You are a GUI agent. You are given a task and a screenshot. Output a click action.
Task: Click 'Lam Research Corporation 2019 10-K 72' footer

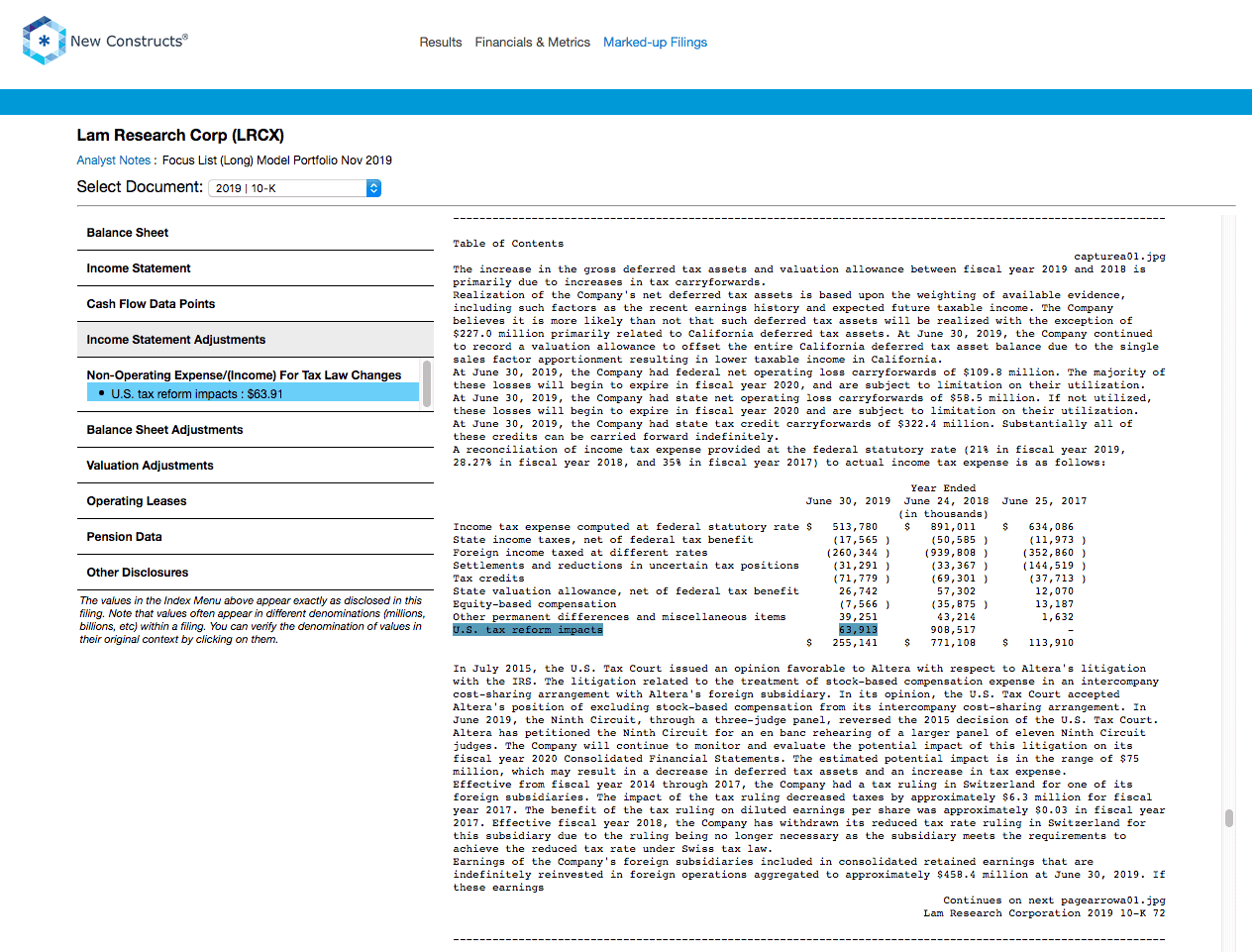pyautogui.click(x=1044, y=913)
